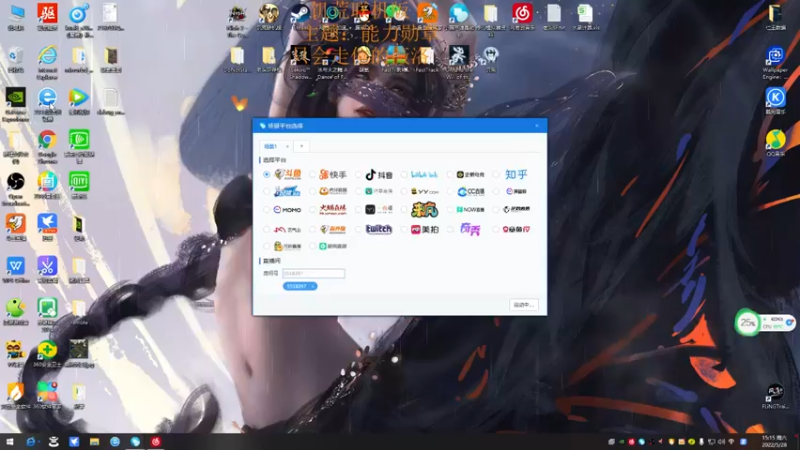Select the Kuaishou (快手) platform option
800x450 pixels.
312,174
